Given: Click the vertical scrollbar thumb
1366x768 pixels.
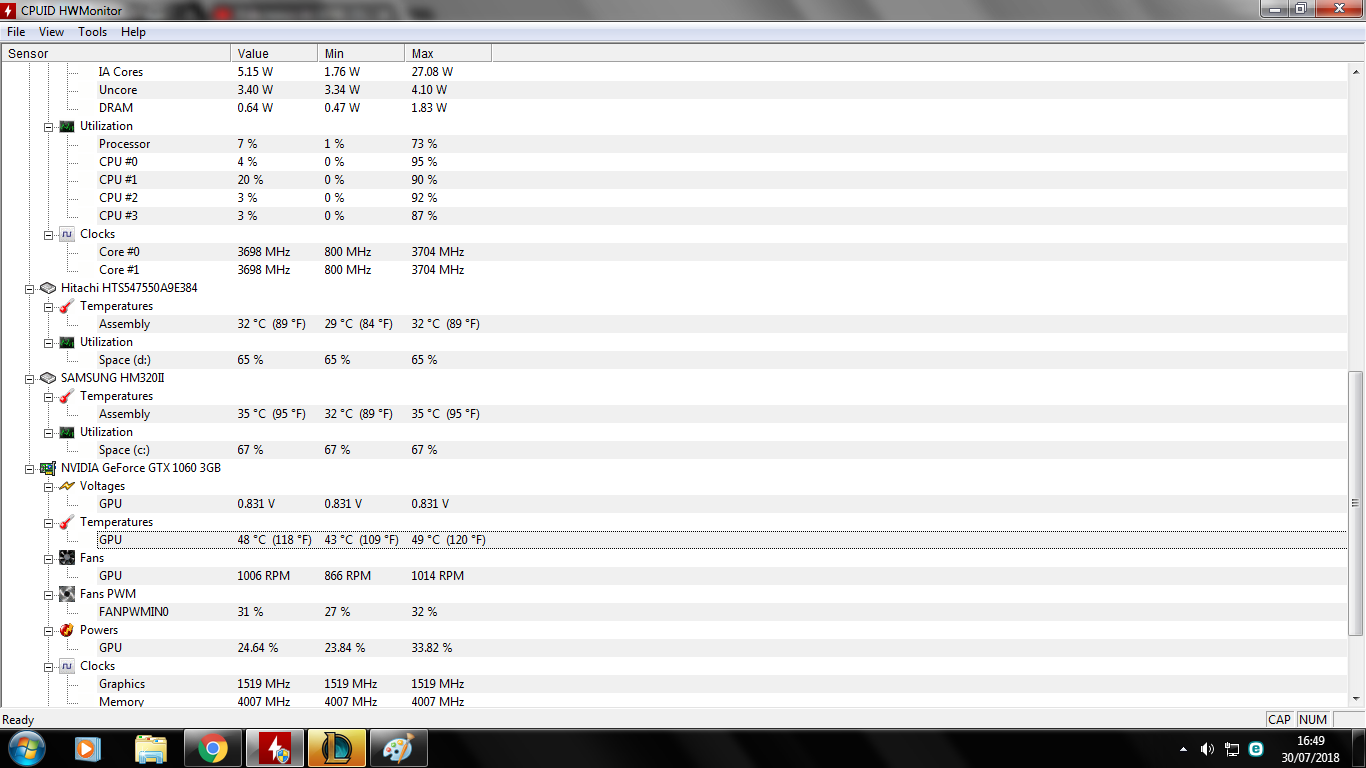Looking at the screenshot, I should pyautogui.click(x=1356, y=503).
